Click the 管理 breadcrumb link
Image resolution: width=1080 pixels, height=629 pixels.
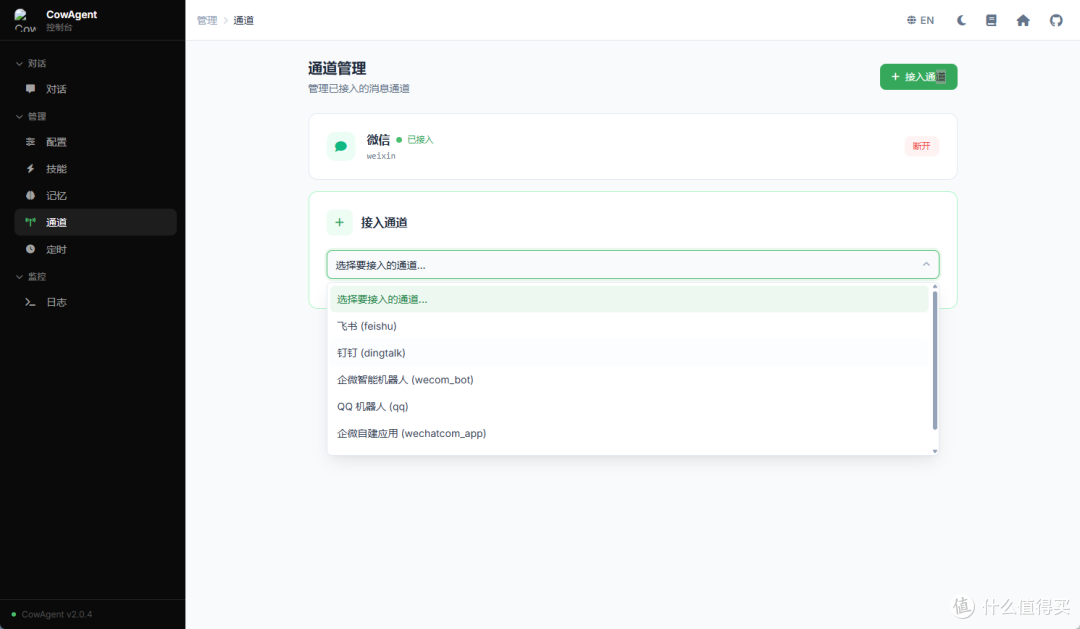207,20
